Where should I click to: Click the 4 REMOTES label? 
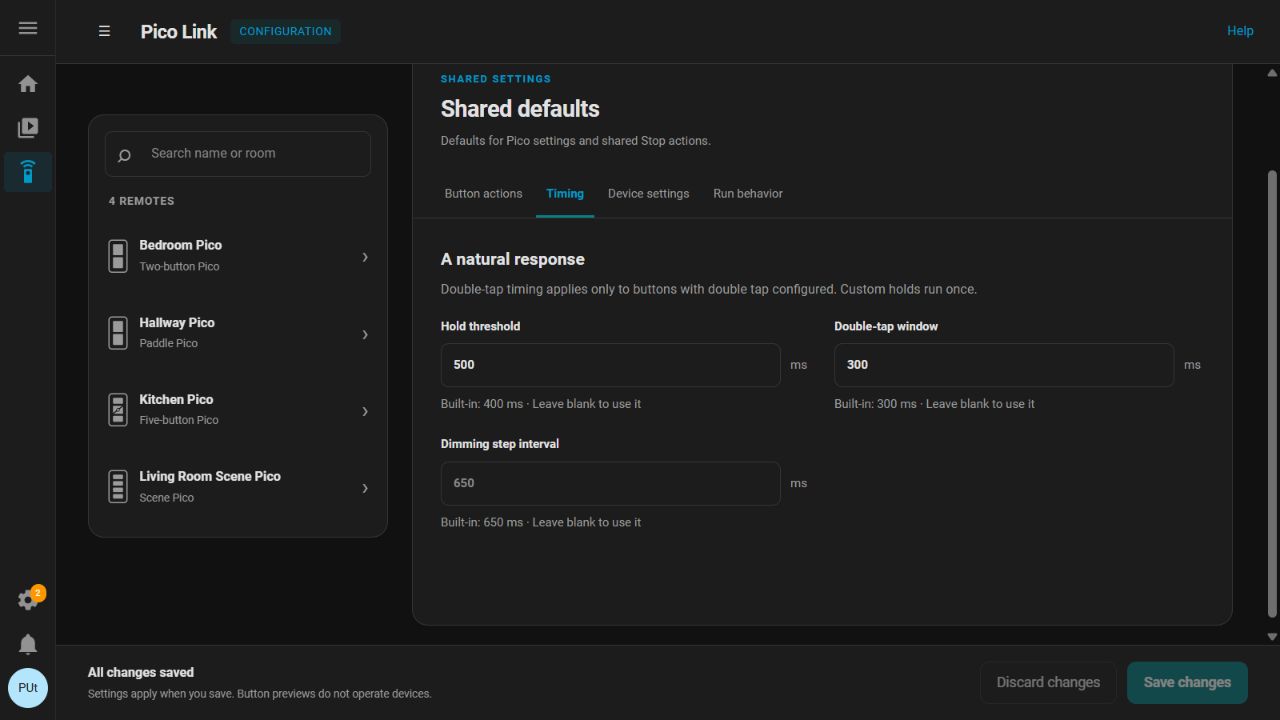pyautogui.click(x=142, y=201)
